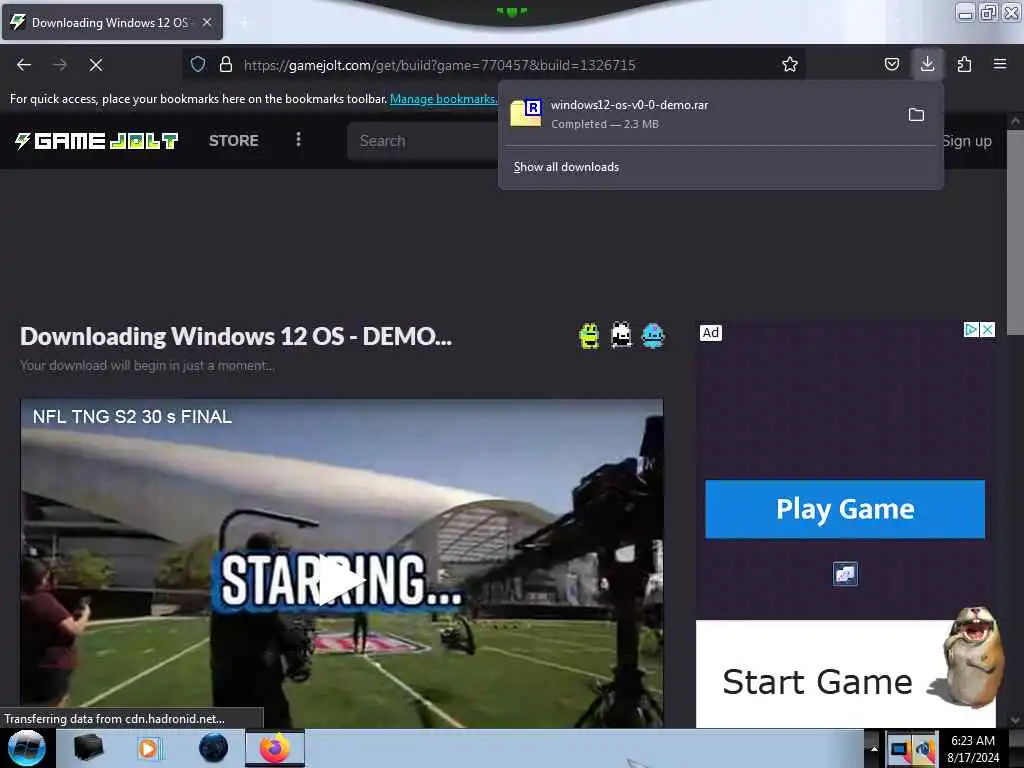
Task: Focus the Game Jolt Search field
Action: [x=424, y=141]
